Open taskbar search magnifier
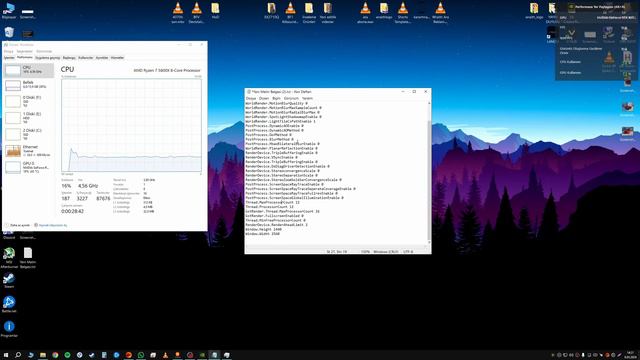Image resolution: width=640 pixels, height=360 pixels. 18,355
